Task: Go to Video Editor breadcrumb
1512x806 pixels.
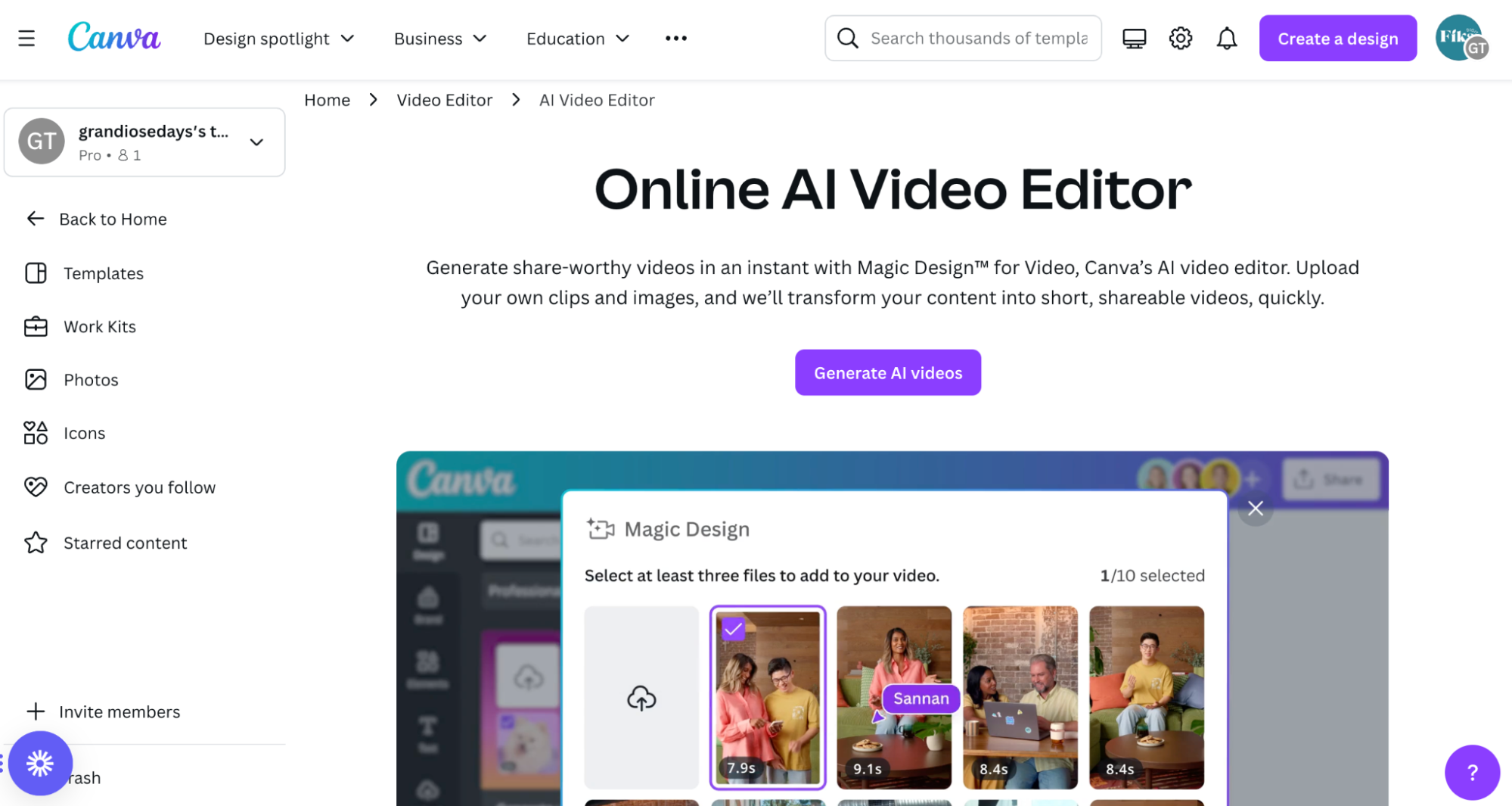Action: tap(444, 100)
